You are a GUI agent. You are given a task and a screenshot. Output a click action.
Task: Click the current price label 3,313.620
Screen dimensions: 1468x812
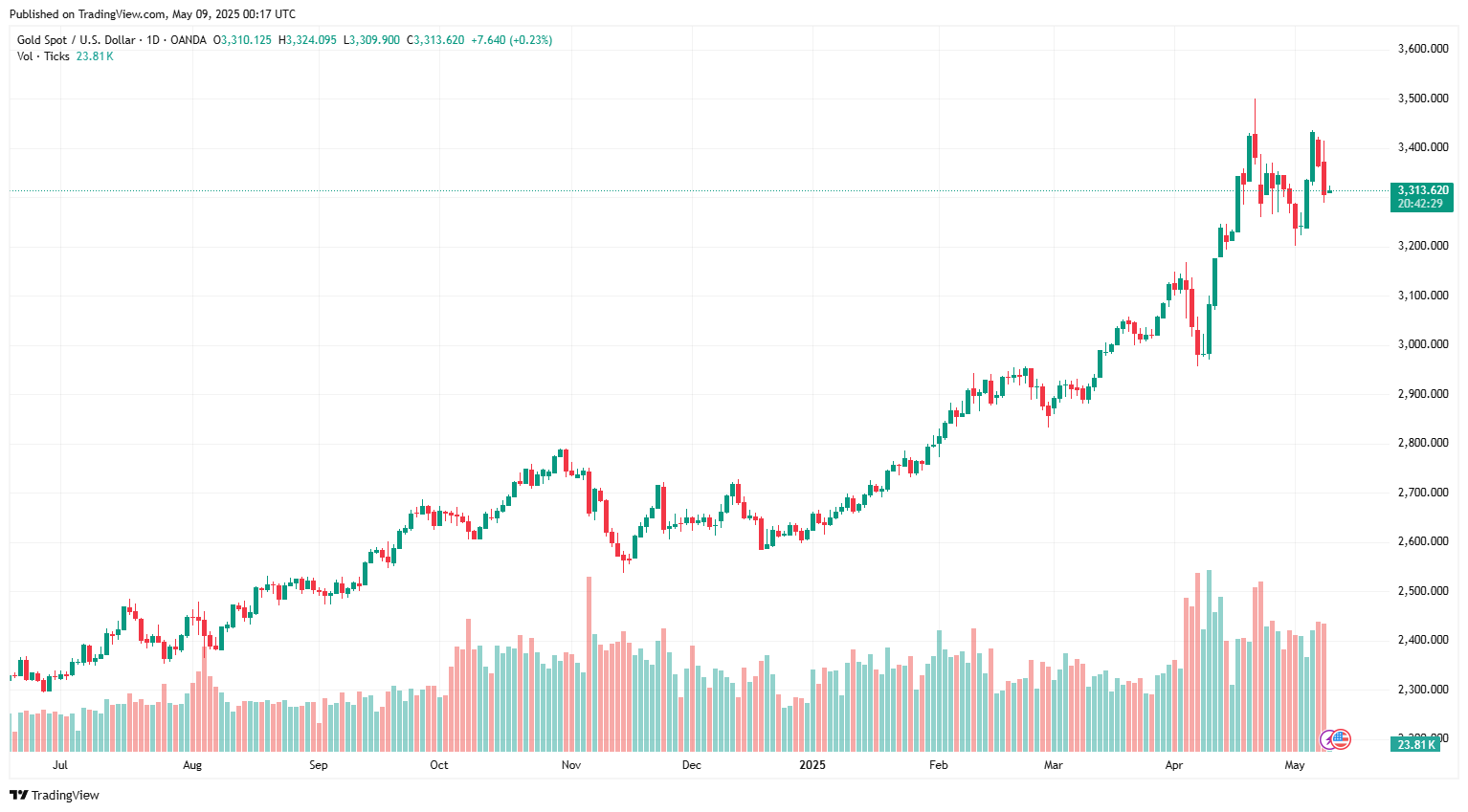click(x=1422, y=190)
